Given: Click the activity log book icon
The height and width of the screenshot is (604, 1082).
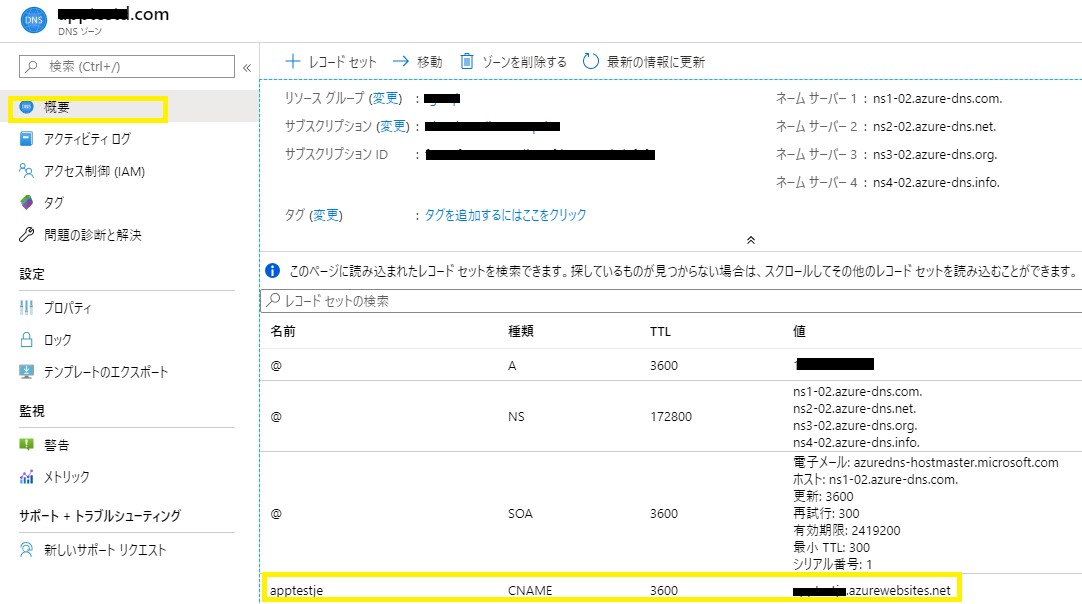Looking at the screenshot, I should (x=26, y=139).
